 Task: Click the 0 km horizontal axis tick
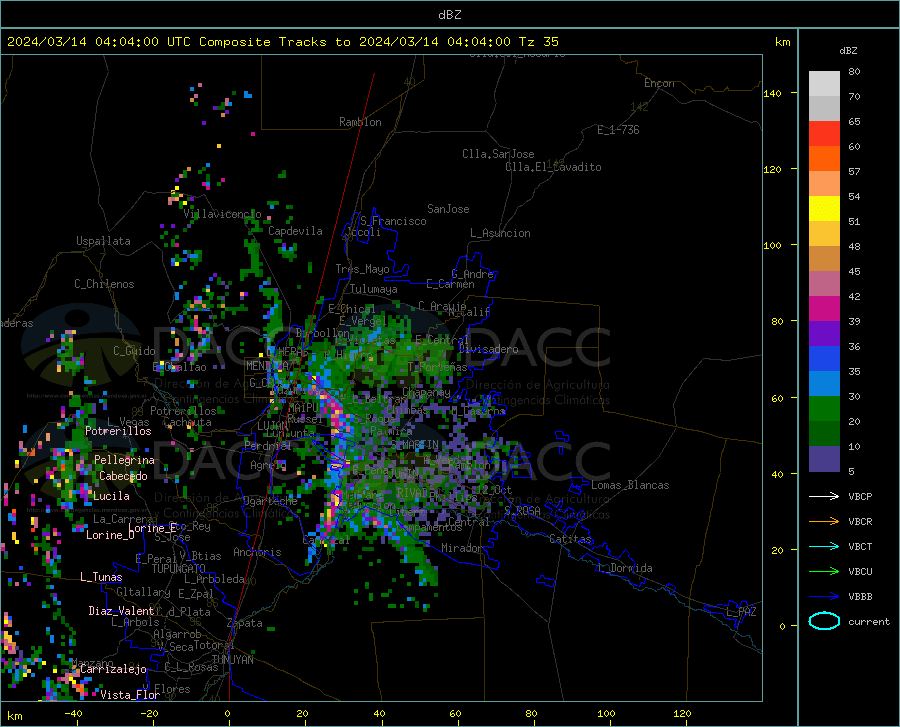pos(228,714)
